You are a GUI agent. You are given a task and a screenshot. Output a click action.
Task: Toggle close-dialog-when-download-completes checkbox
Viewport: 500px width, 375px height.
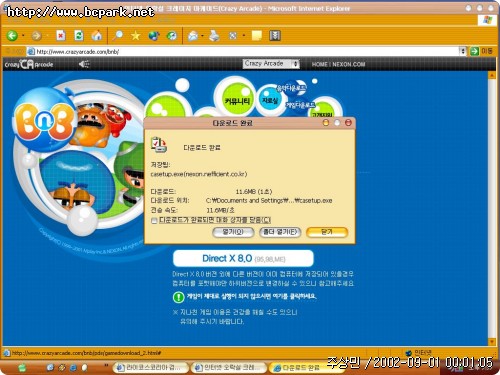click(154, 220)
